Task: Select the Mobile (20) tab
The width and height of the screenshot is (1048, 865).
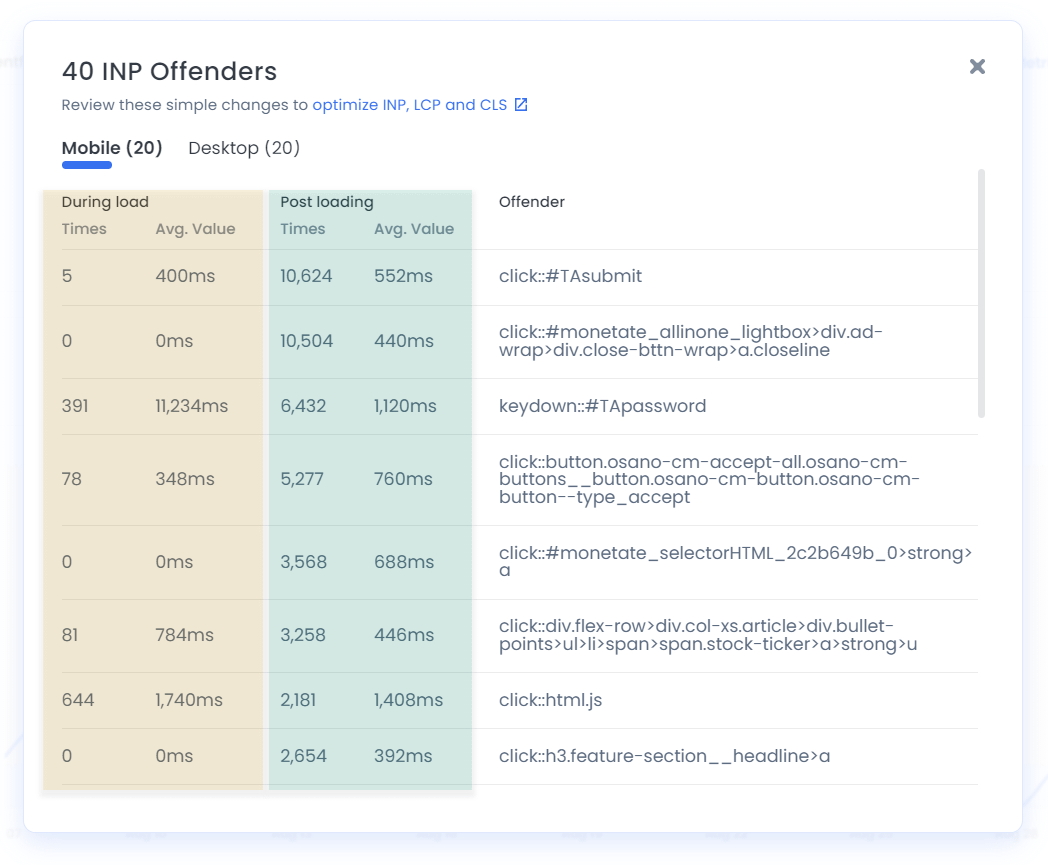Action: click(x=112, y=147)
